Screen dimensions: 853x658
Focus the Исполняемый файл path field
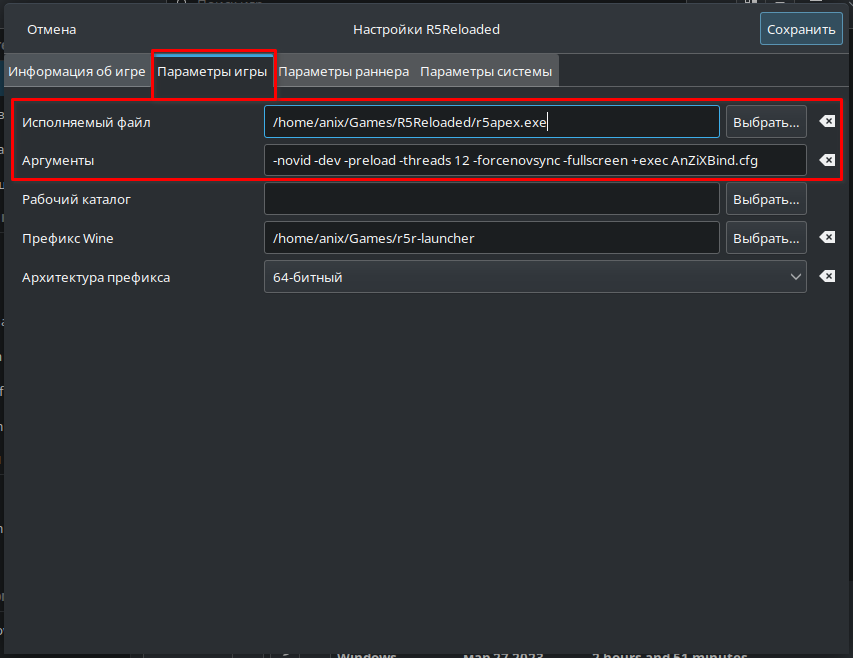pos(491,122)
